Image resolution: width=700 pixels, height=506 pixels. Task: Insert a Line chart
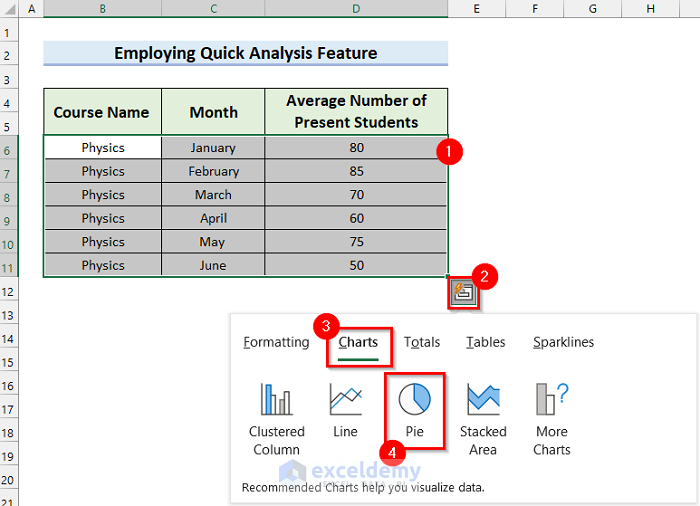point(345,411)
